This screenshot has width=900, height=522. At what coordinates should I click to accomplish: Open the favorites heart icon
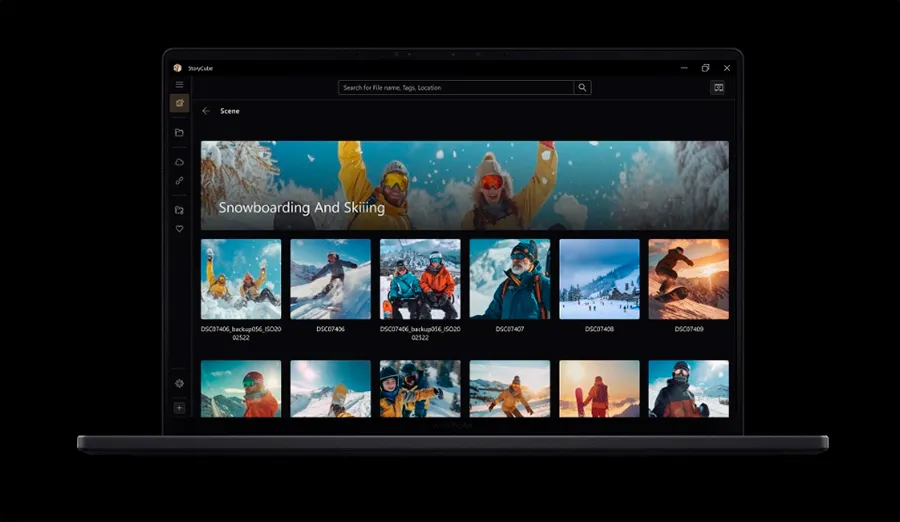pos(179,229)
